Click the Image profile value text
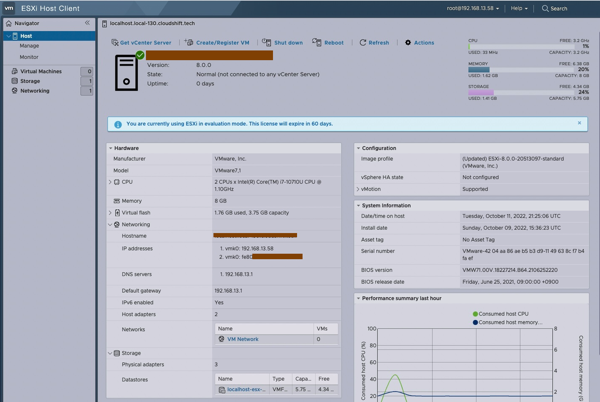 click(x=513, y=162)
